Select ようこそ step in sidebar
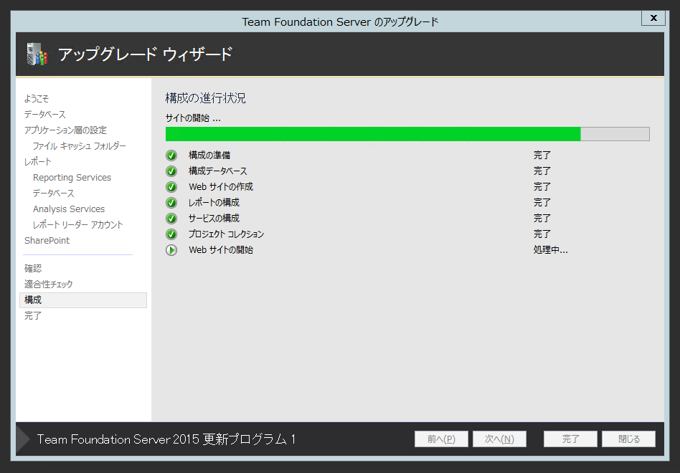The image size is (680, 473). [36, 99]
